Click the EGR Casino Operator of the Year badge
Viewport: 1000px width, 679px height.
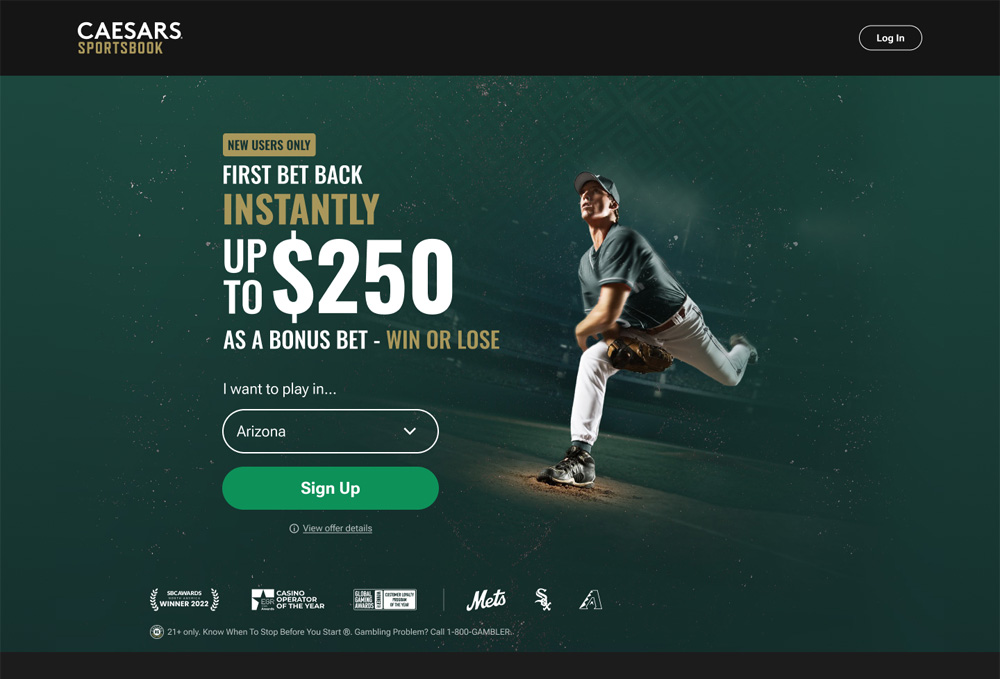pos(288,599)
